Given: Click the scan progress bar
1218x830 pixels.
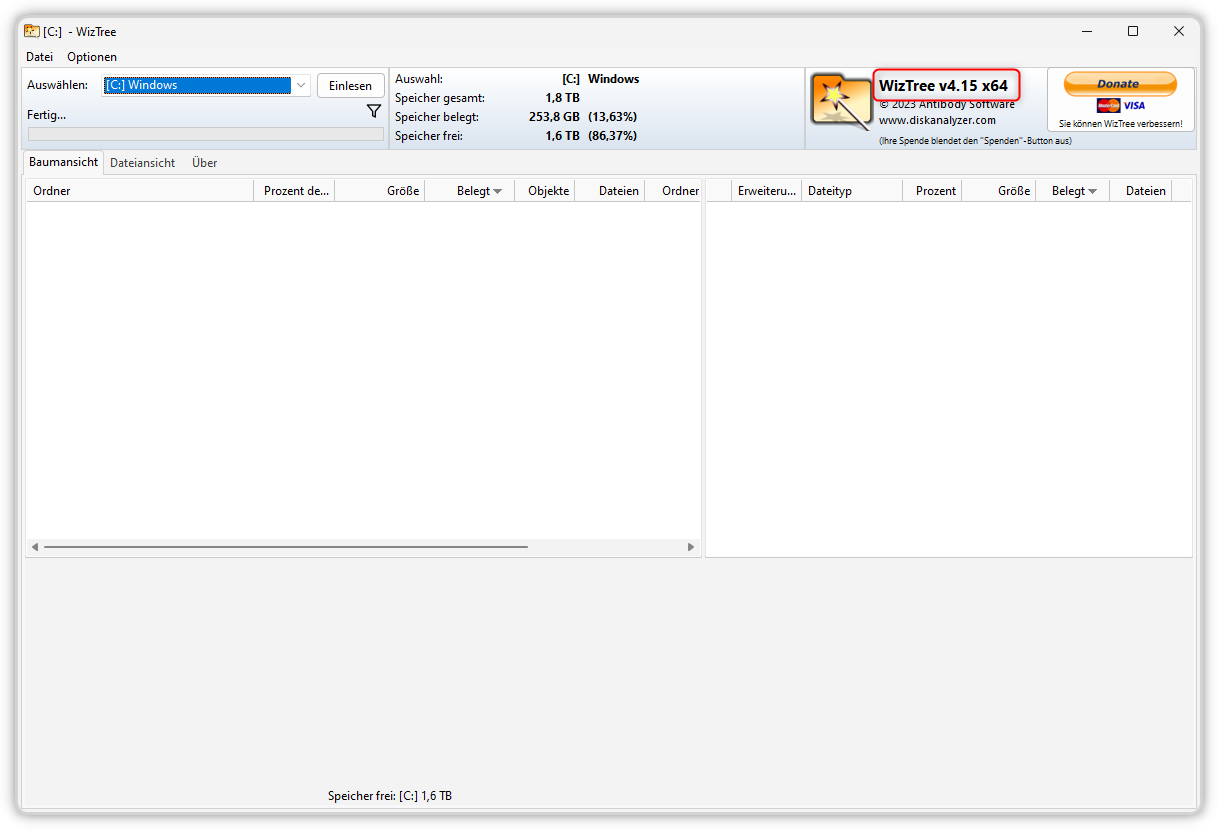Looking at the screenshot, I should [205, 134].
